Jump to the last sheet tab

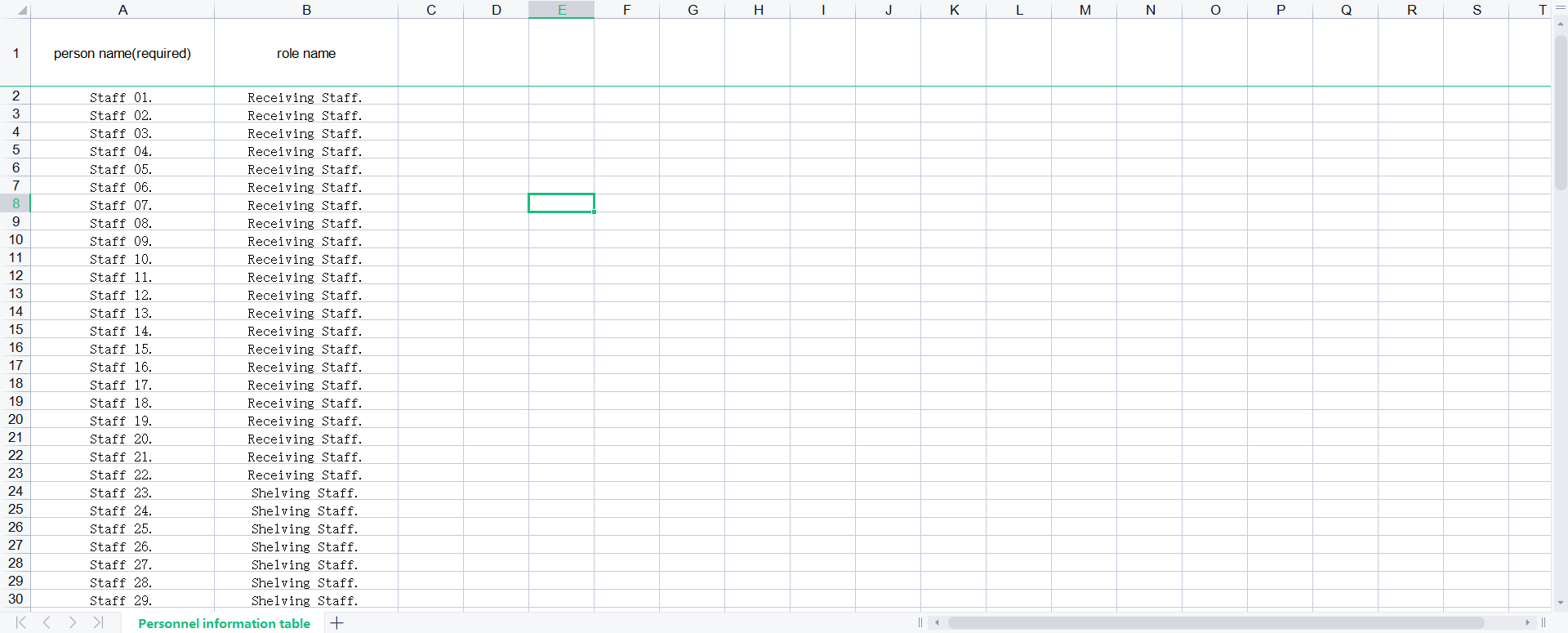point(98,622)
